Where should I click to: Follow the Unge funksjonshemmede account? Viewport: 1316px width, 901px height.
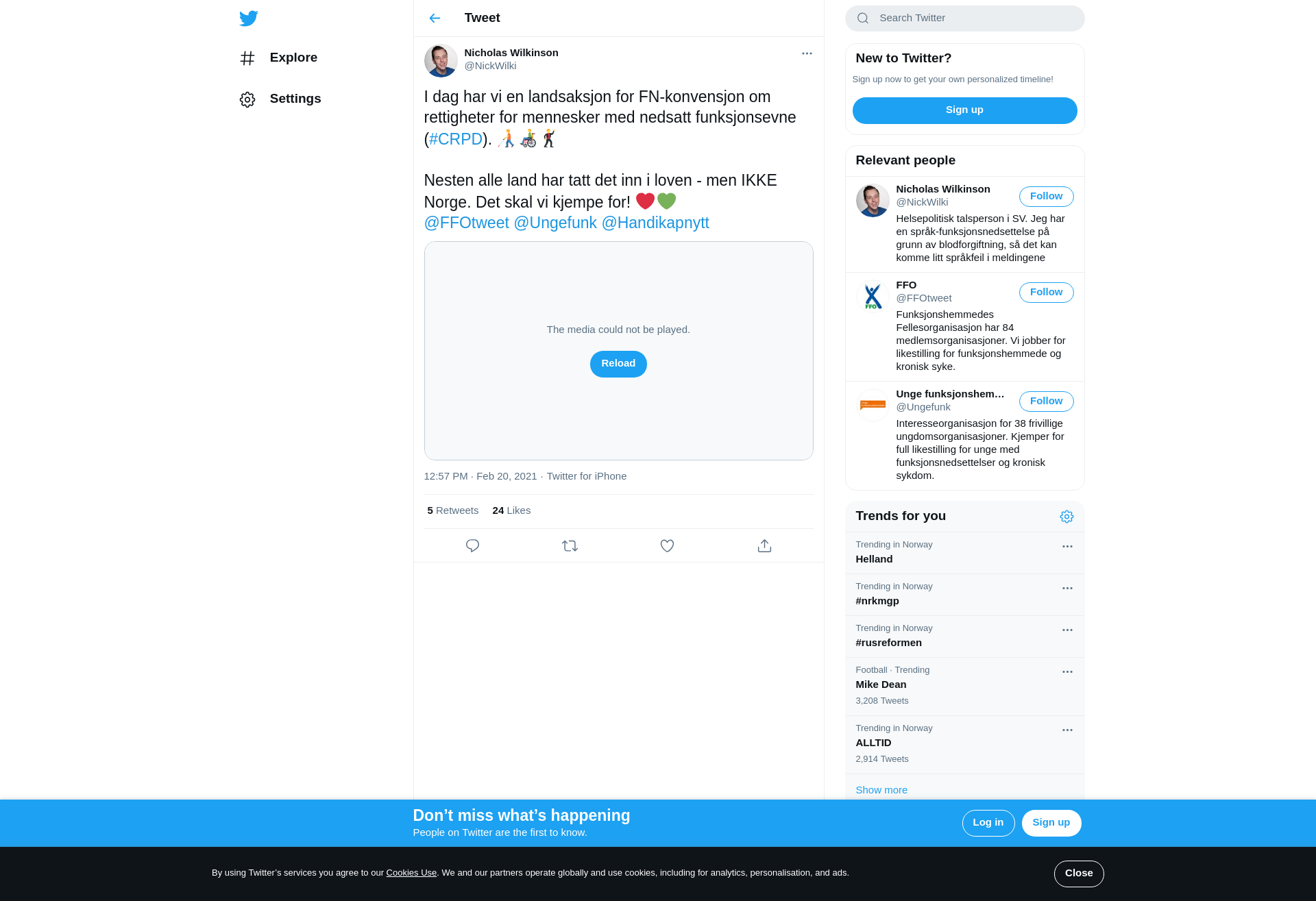[x=1046, y=402]
